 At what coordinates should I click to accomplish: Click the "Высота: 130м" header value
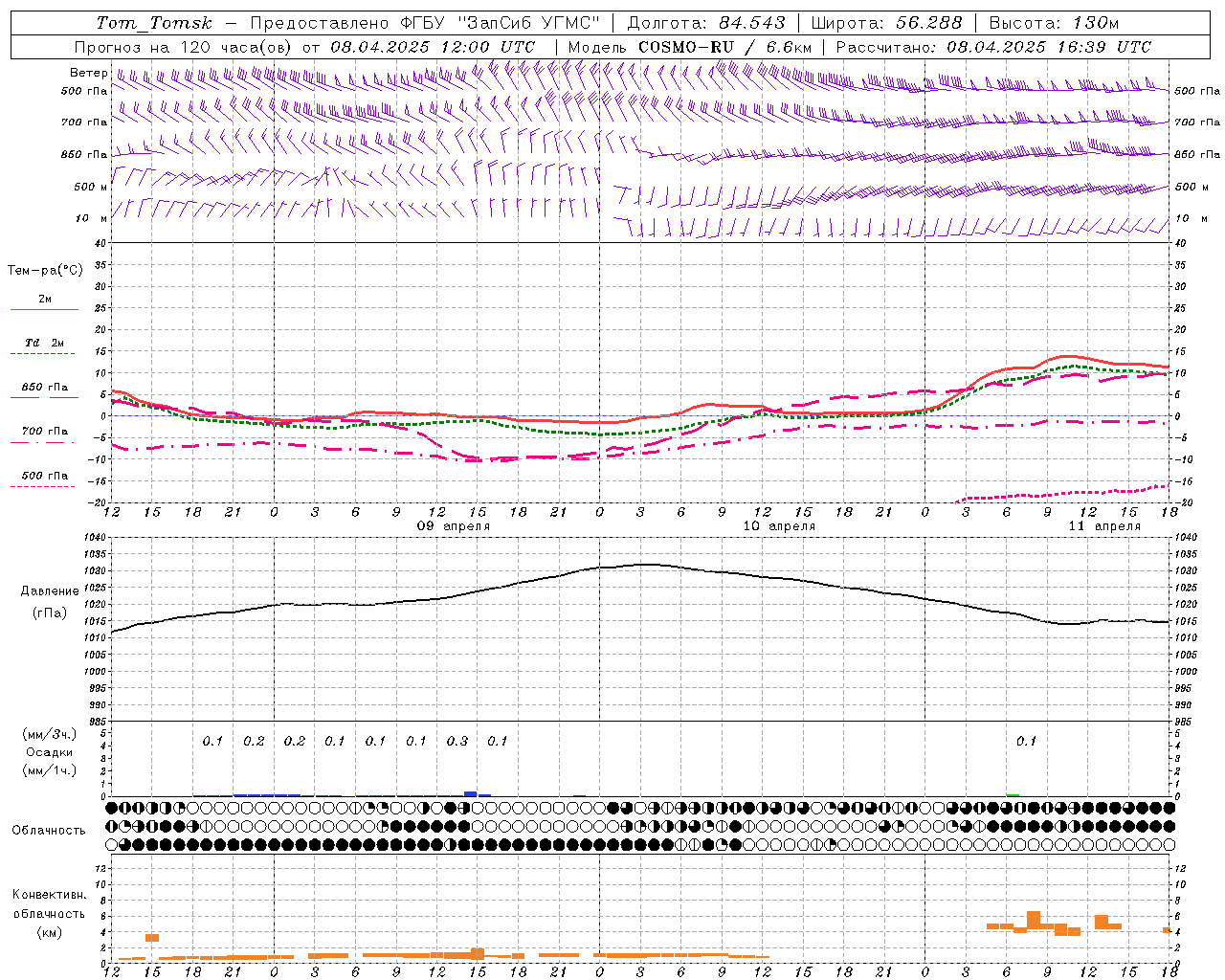(x=1054, y=23)
